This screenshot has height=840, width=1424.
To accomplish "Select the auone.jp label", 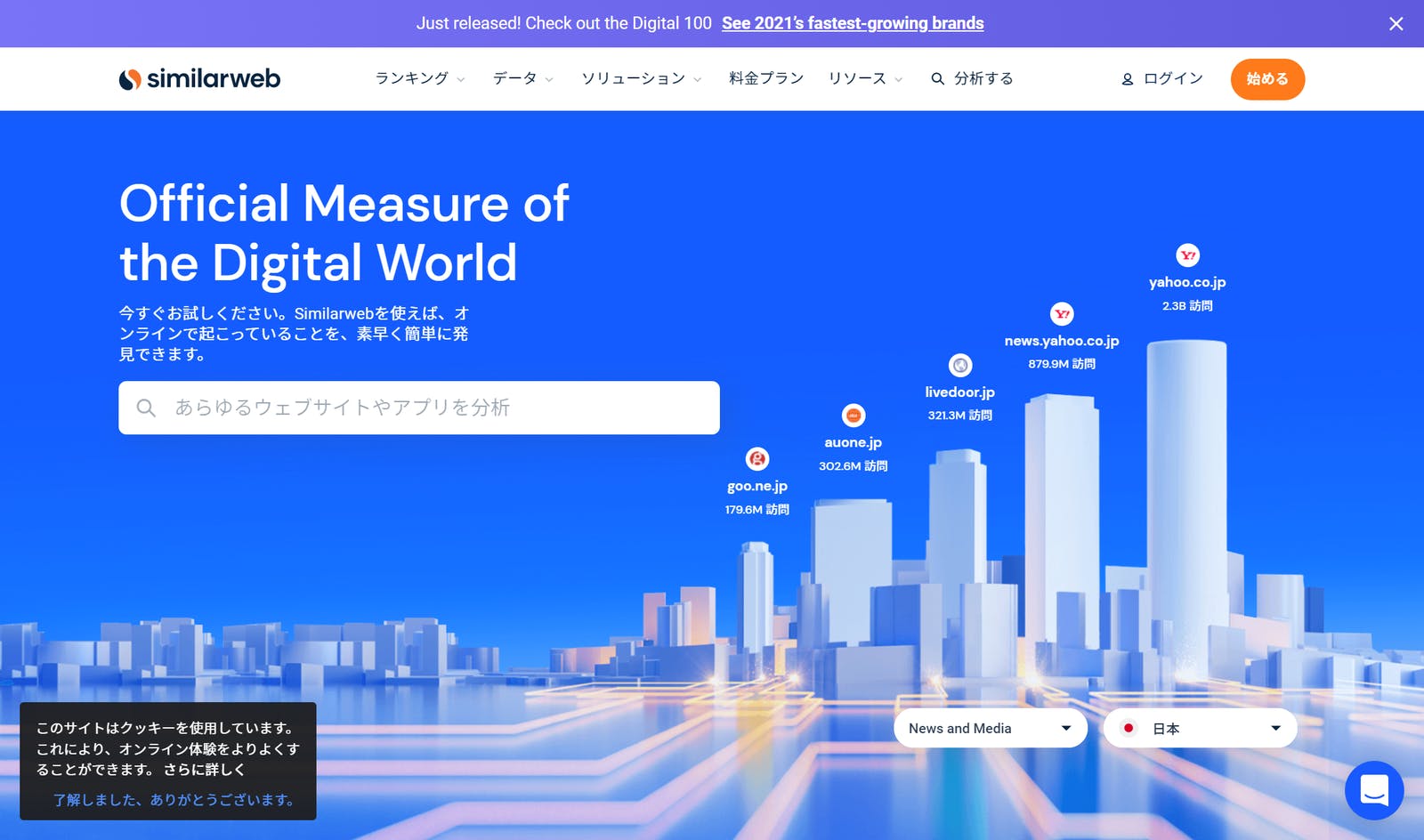I will pyautogui.click(x=854, y=442).
